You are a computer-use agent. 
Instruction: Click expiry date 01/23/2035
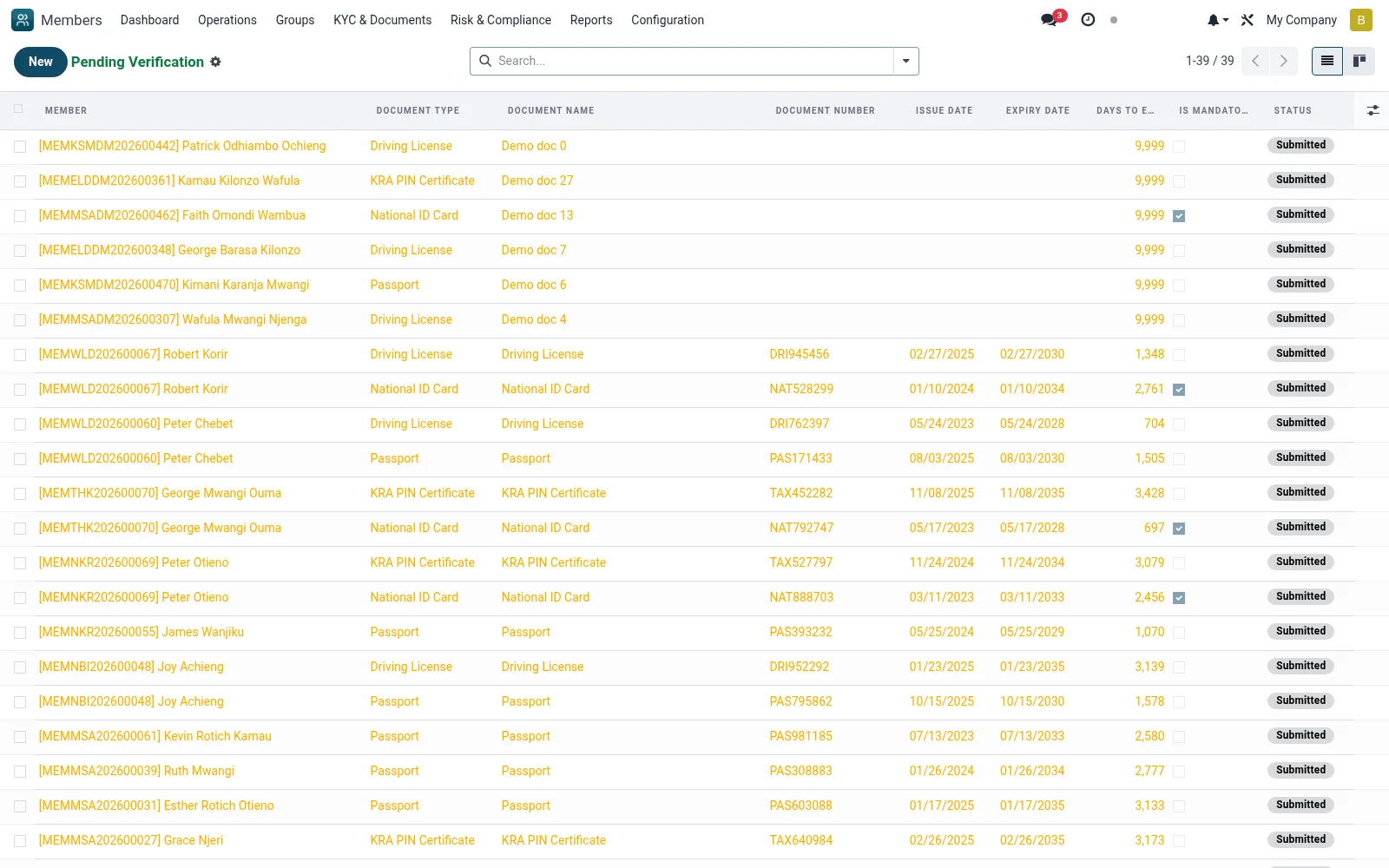(x=1032, y=667)
